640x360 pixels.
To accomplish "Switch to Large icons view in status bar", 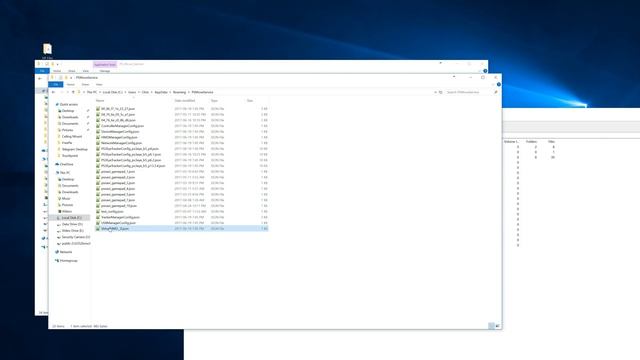I will [498, 326].
